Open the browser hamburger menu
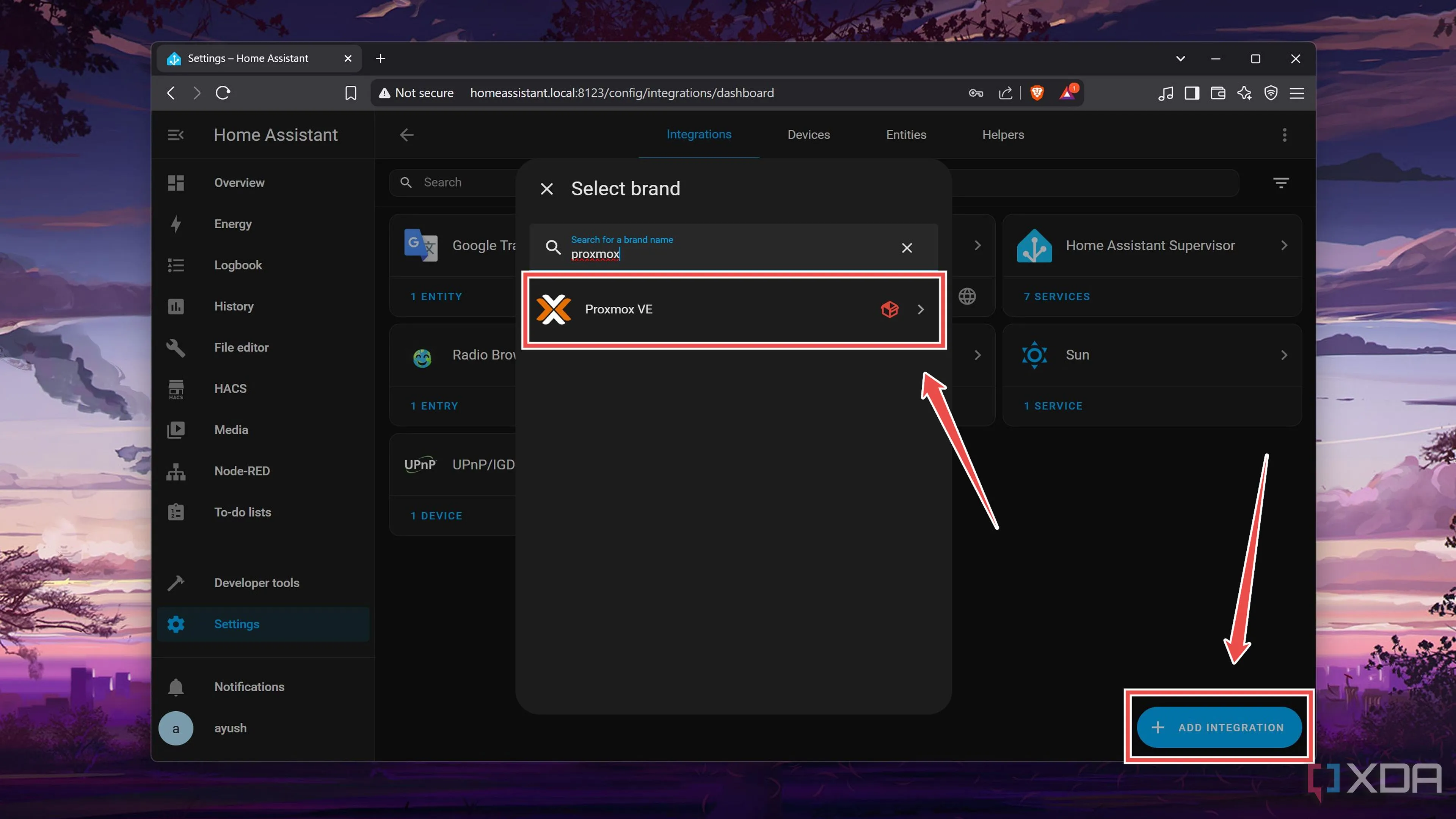Screen dimensions: 1456x819 click(1297, 93)
